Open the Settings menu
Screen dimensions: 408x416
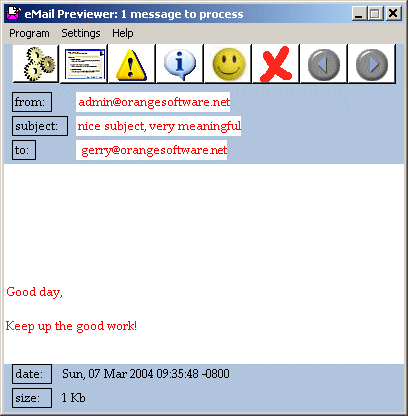point(81,33)
